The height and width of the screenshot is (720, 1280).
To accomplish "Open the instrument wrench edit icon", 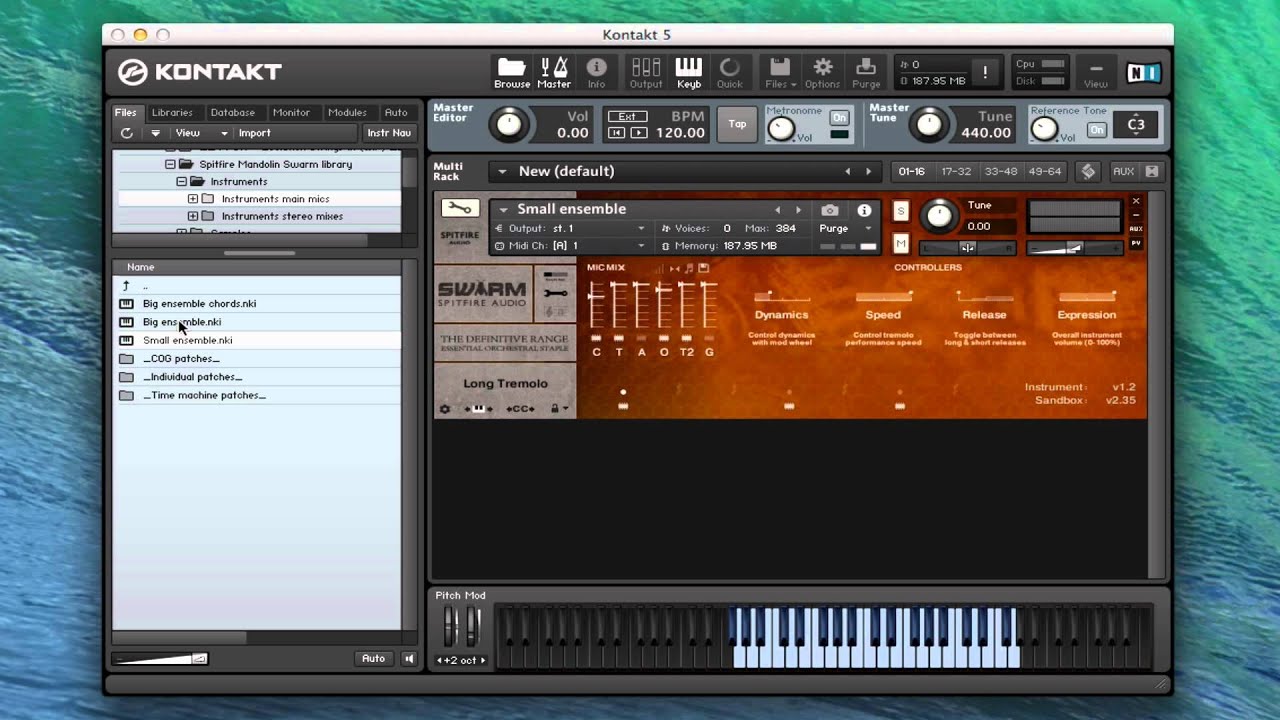I will 460,208.
